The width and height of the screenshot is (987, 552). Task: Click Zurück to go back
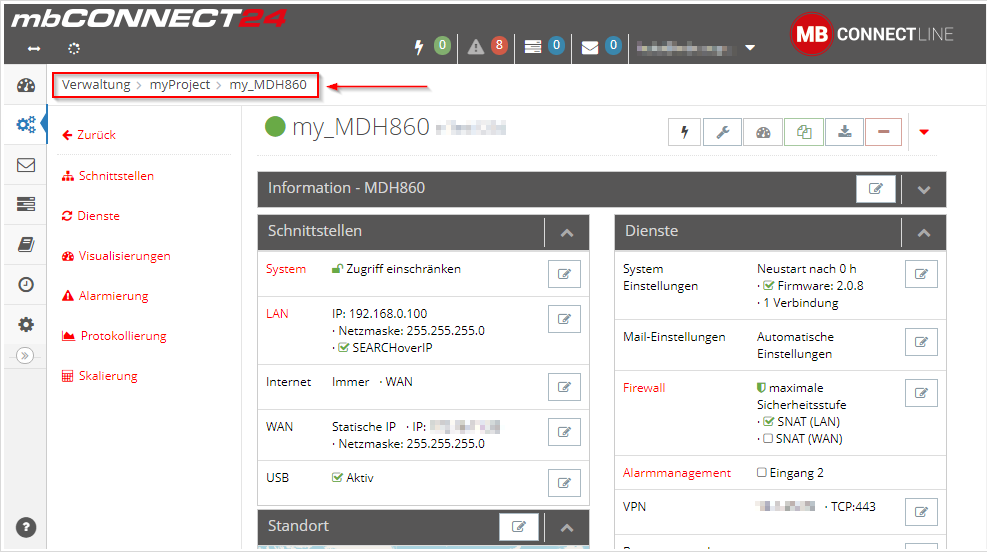[x=89, y=135]
